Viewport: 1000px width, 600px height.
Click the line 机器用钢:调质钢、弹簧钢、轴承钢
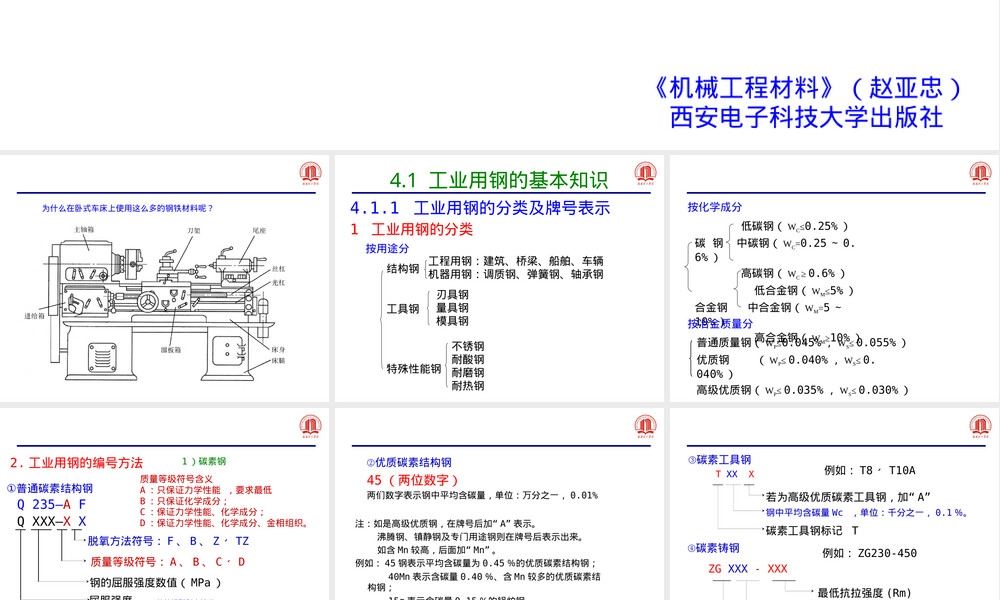click(x=516, y=274)
